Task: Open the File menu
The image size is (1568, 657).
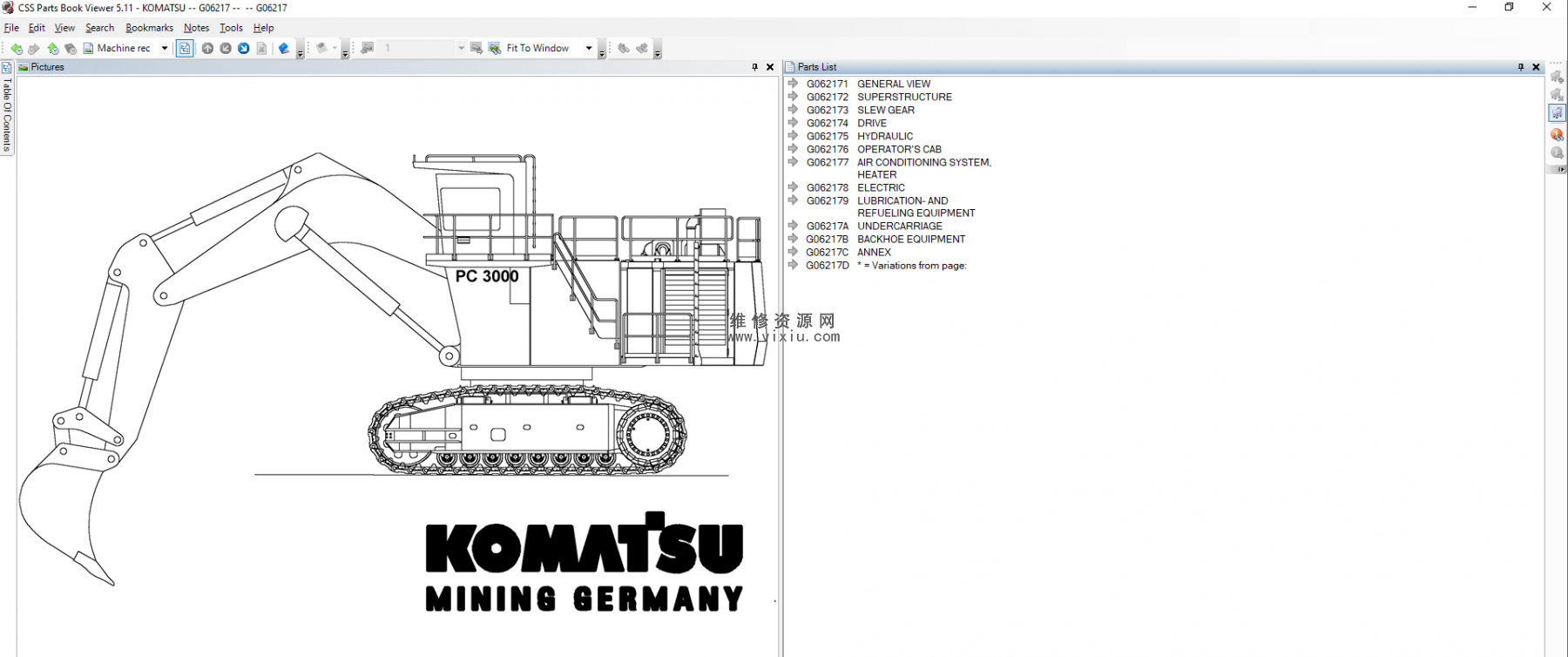Action: pyautogui.click(x=11, y=28)
